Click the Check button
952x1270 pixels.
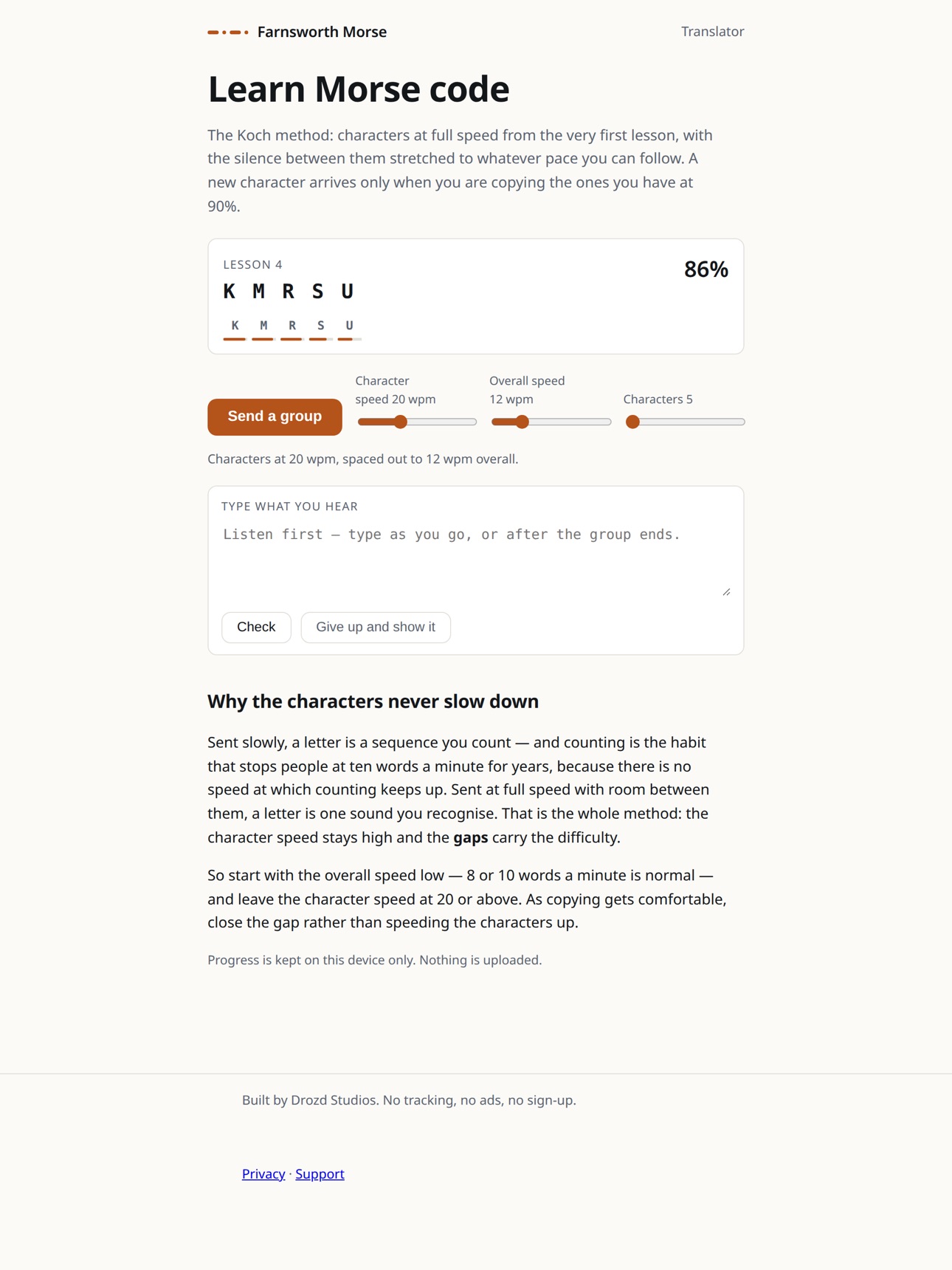256,627
